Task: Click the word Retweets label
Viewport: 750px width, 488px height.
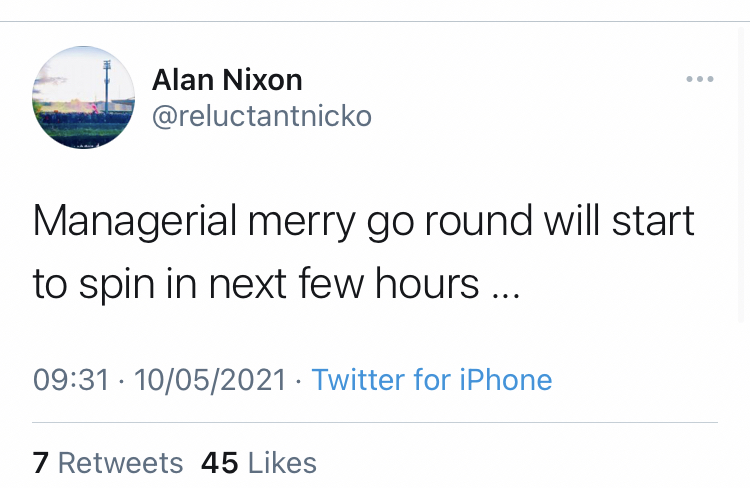Action: [121, 463]
